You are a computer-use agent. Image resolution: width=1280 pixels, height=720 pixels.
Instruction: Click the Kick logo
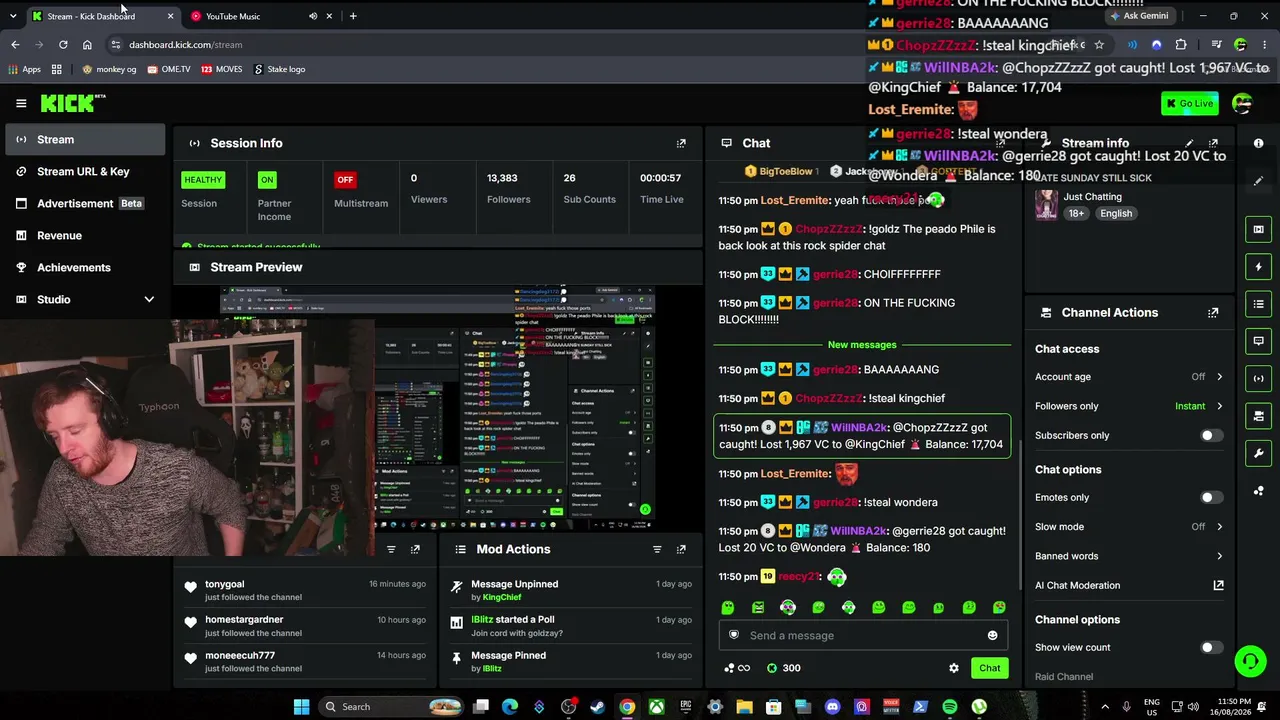pos(73,103)
